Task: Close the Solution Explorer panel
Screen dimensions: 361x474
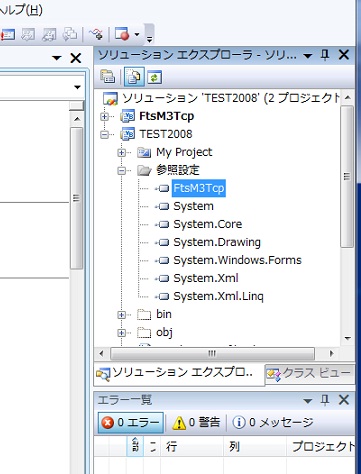Action: 344,55
